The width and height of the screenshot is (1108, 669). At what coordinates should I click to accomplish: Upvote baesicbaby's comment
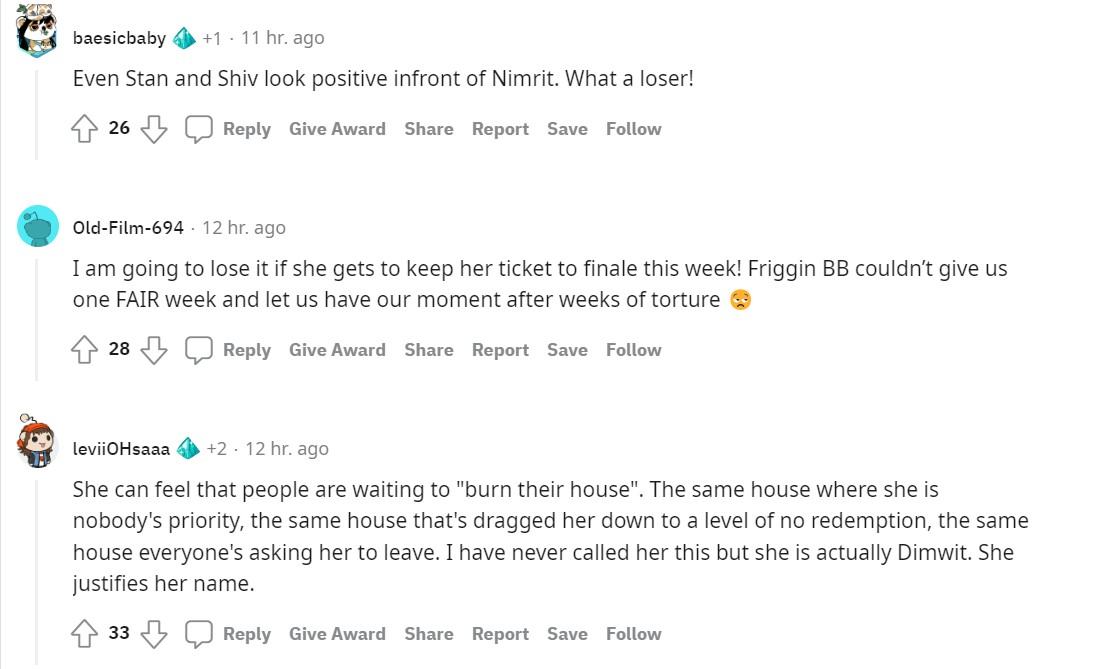[85, 129]
